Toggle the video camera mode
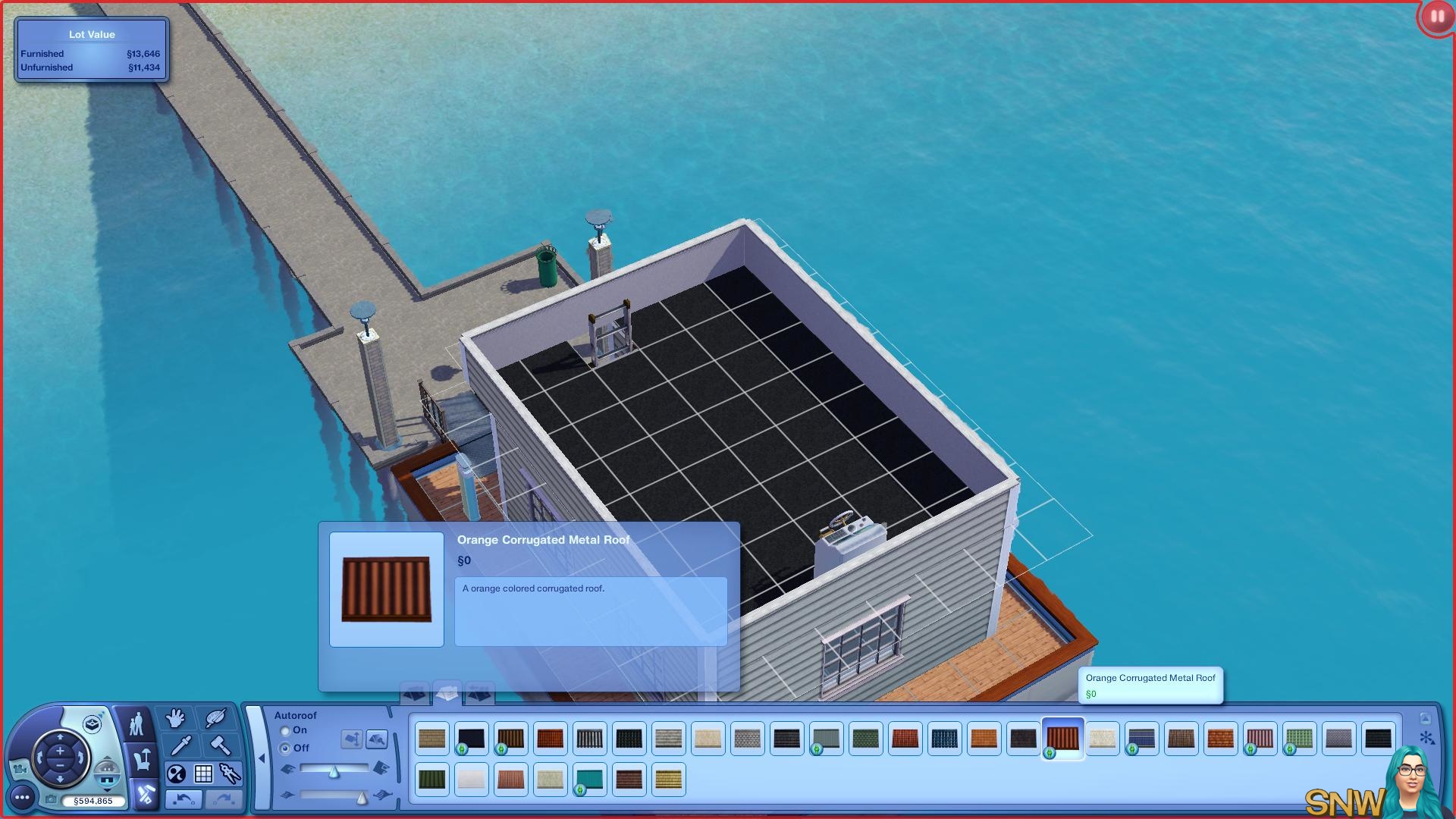 click(x=18, y=769)
